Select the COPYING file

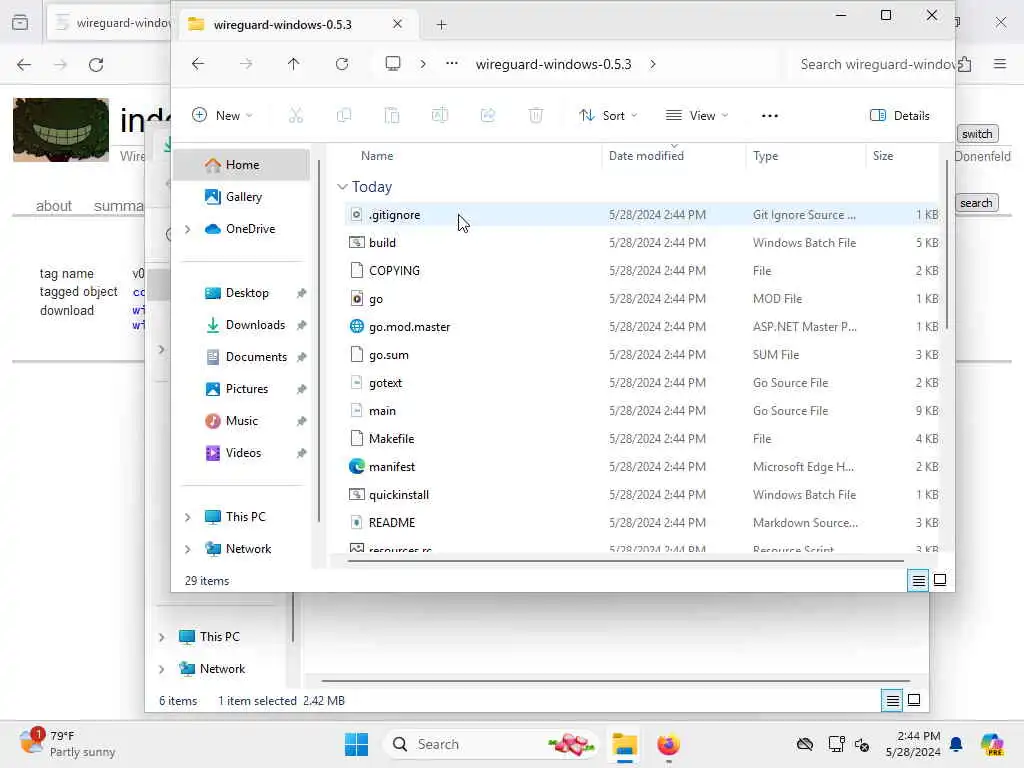click(x=642, y=270)
